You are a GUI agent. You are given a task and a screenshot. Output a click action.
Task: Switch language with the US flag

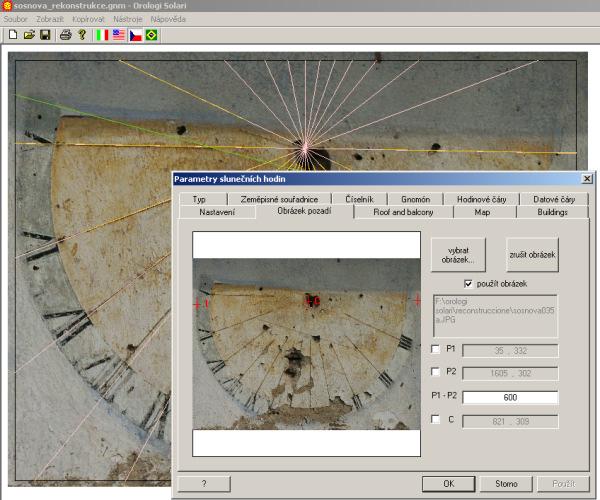click(x=119, y=35)
